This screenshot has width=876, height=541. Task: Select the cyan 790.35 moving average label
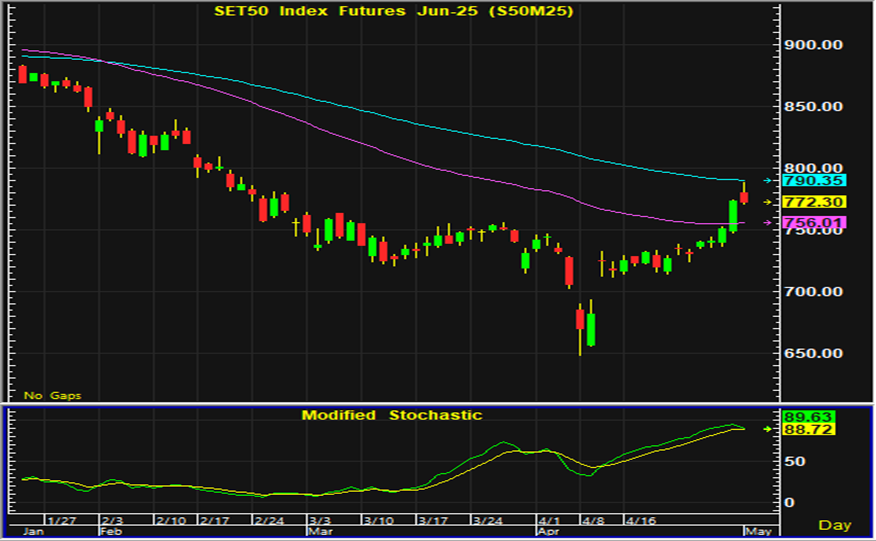814,181
